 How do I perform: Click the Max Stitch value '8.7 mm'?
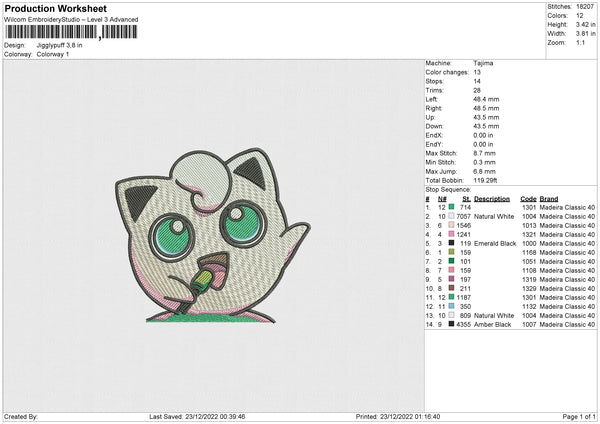pyautogui.click(x=484, y=153)
